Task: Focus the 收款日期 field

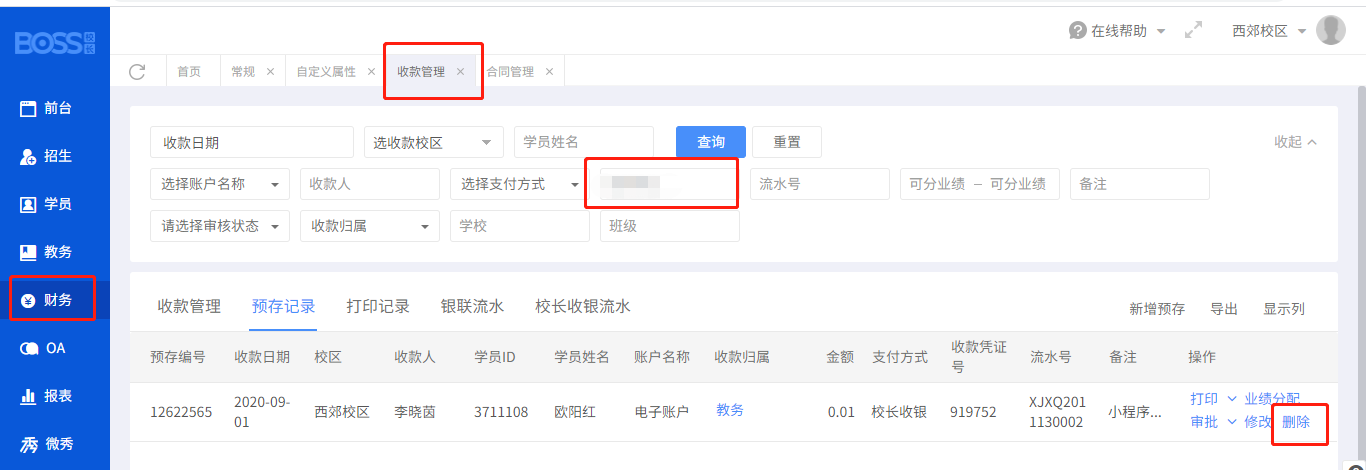Action: pos(252,142)
